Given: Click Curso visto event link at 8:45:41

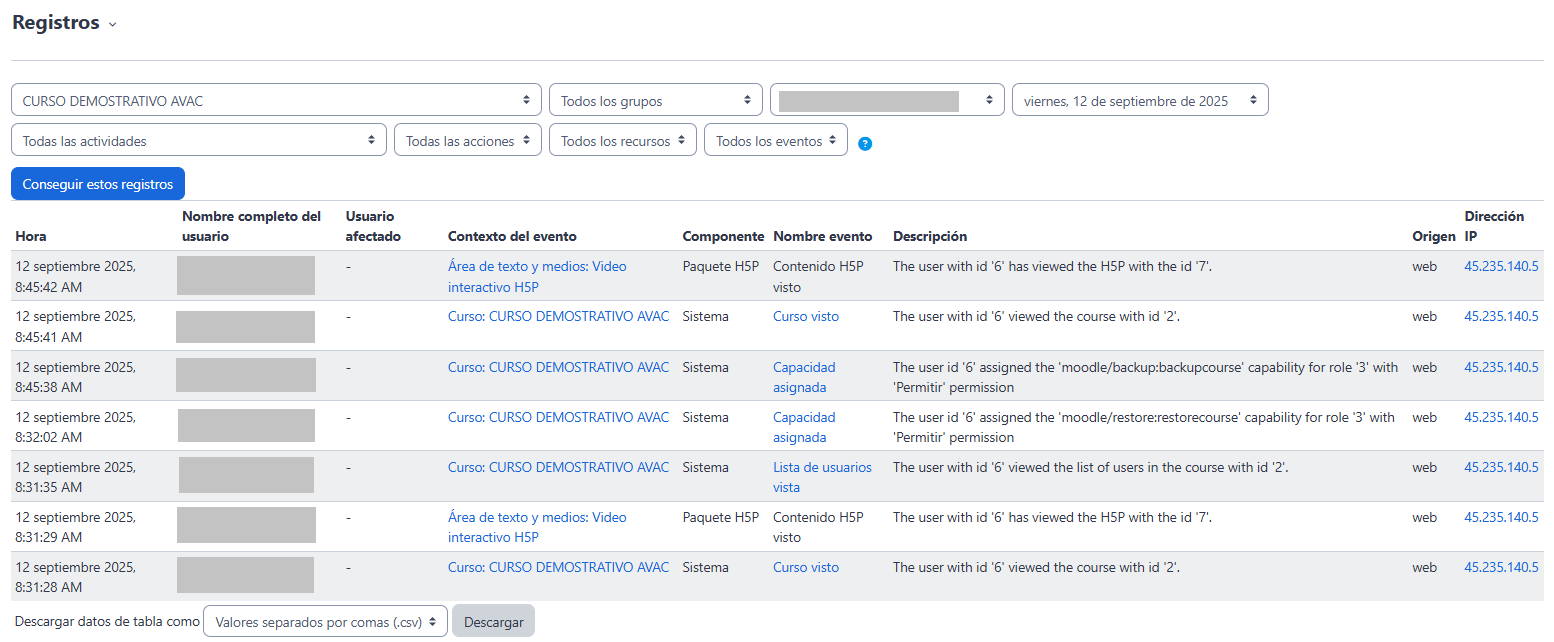Looking at the screenshot, I should (805, 316).
